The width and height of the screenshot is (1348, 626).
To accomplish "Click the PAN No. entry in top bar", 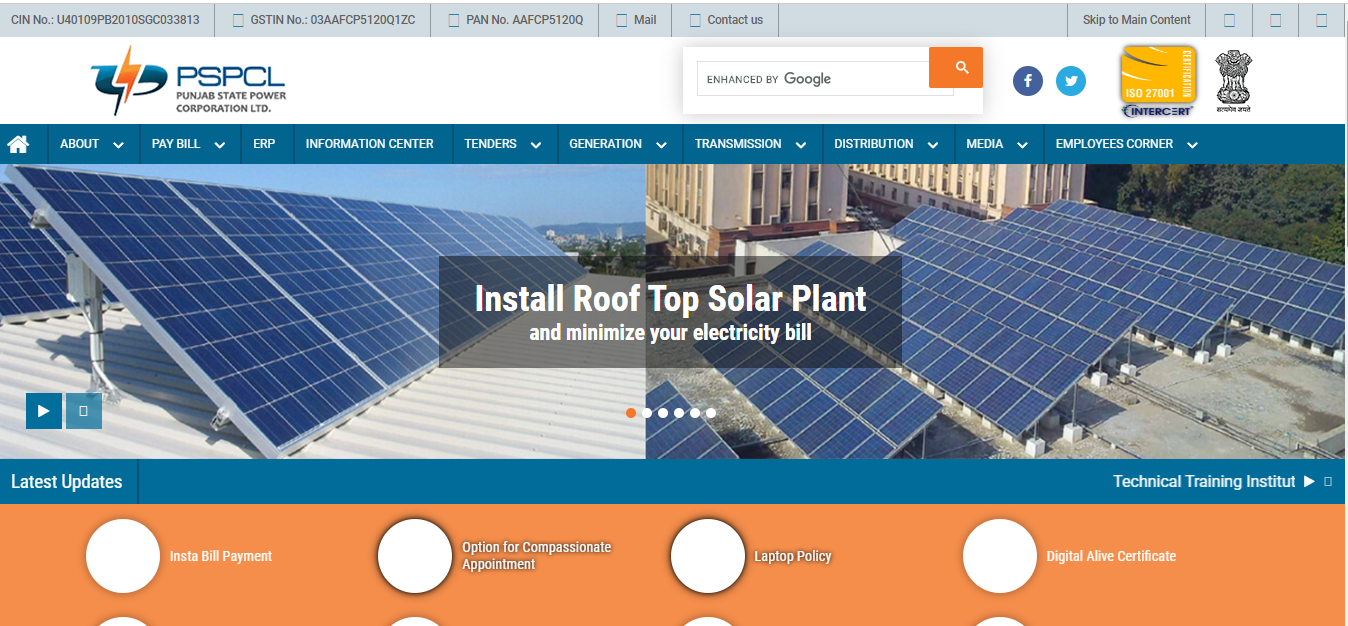I will pos(516,20).
